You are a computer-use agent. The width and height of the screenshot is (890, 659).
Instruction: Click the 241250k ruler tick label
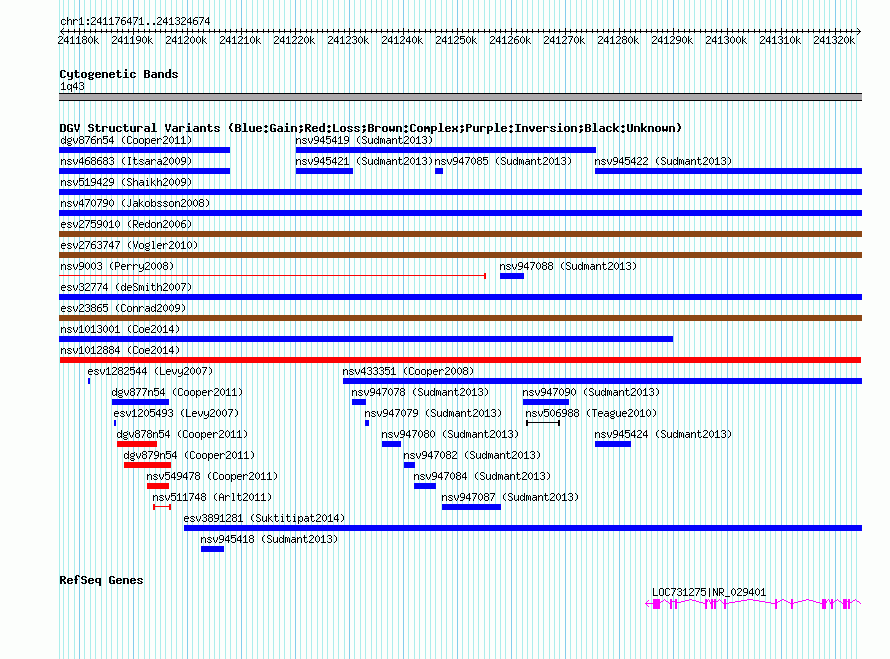pyautogui.click(x=456, y=40)
